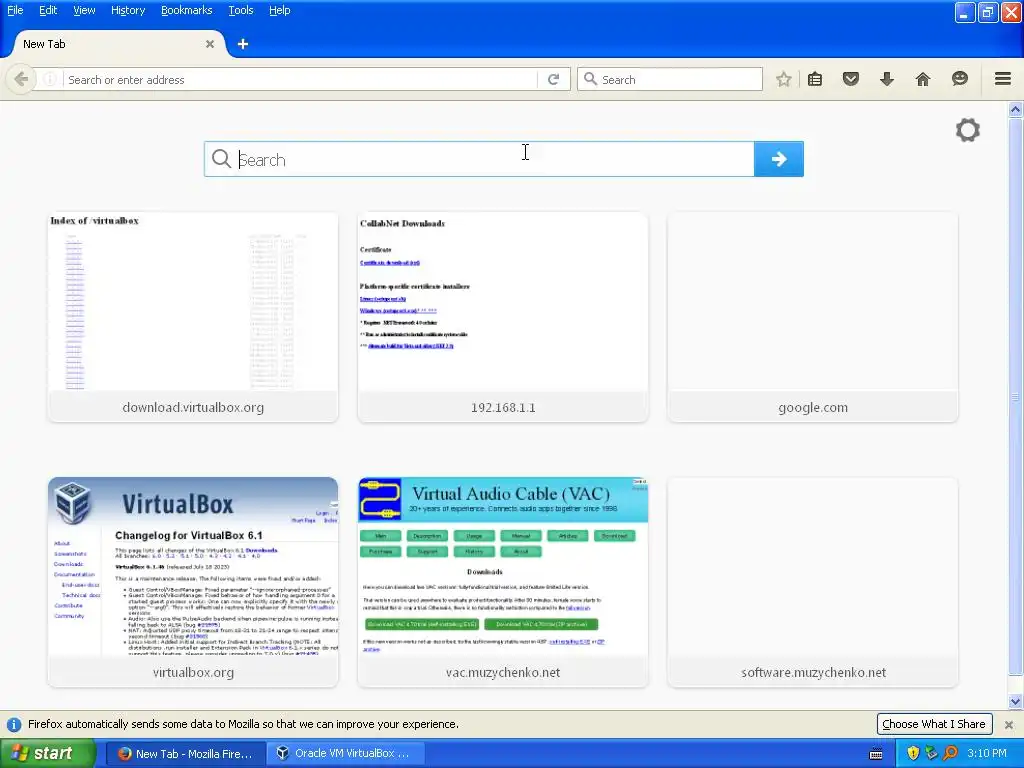The height and width of the screenshot is (768, 1024).
Task: Show your bookmarks list icon
Action: [x=814, y=79]
